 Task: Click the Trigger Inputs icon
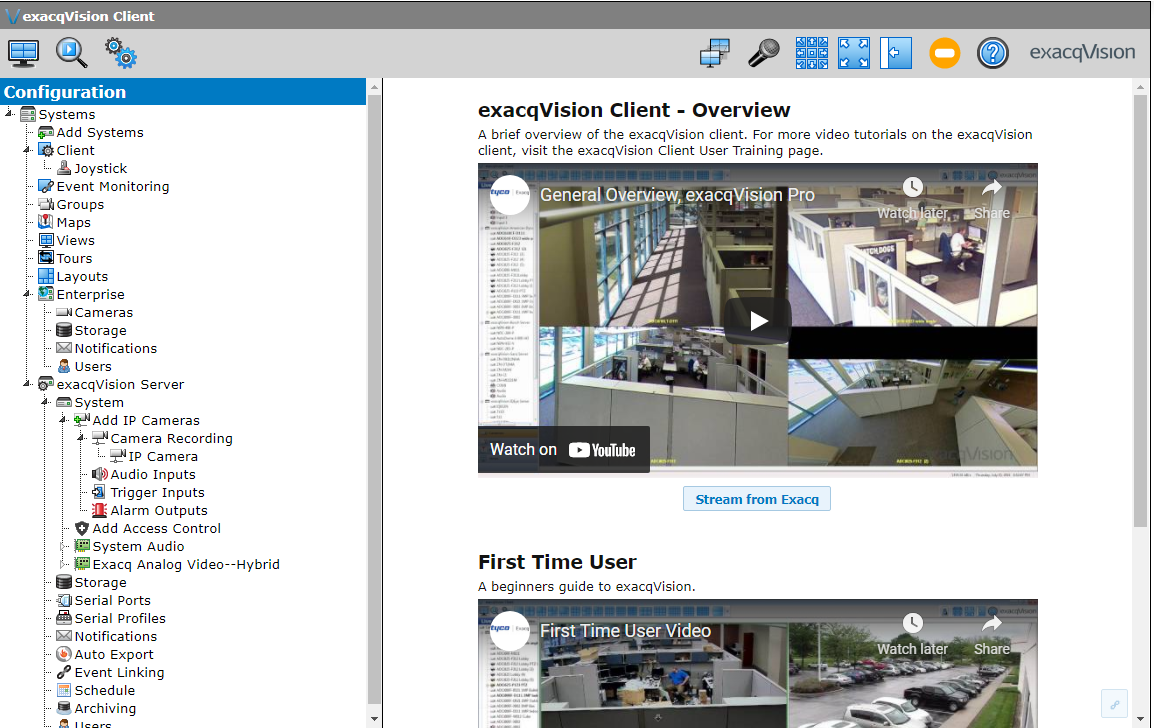click(x=99, y=492)
